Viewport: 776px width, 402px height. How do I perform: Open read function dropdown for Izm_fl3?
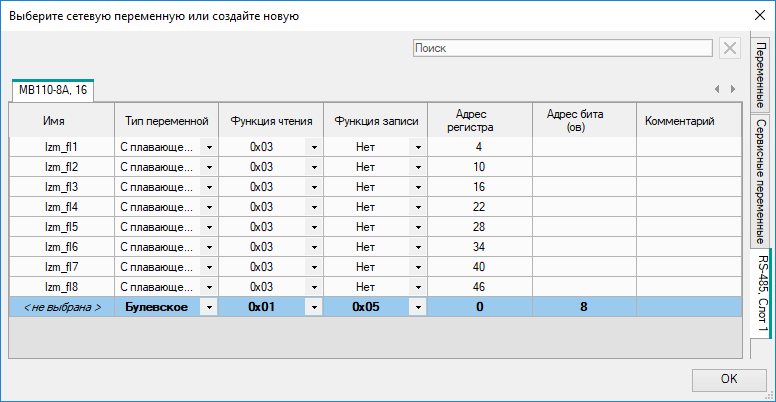(314, 187)
